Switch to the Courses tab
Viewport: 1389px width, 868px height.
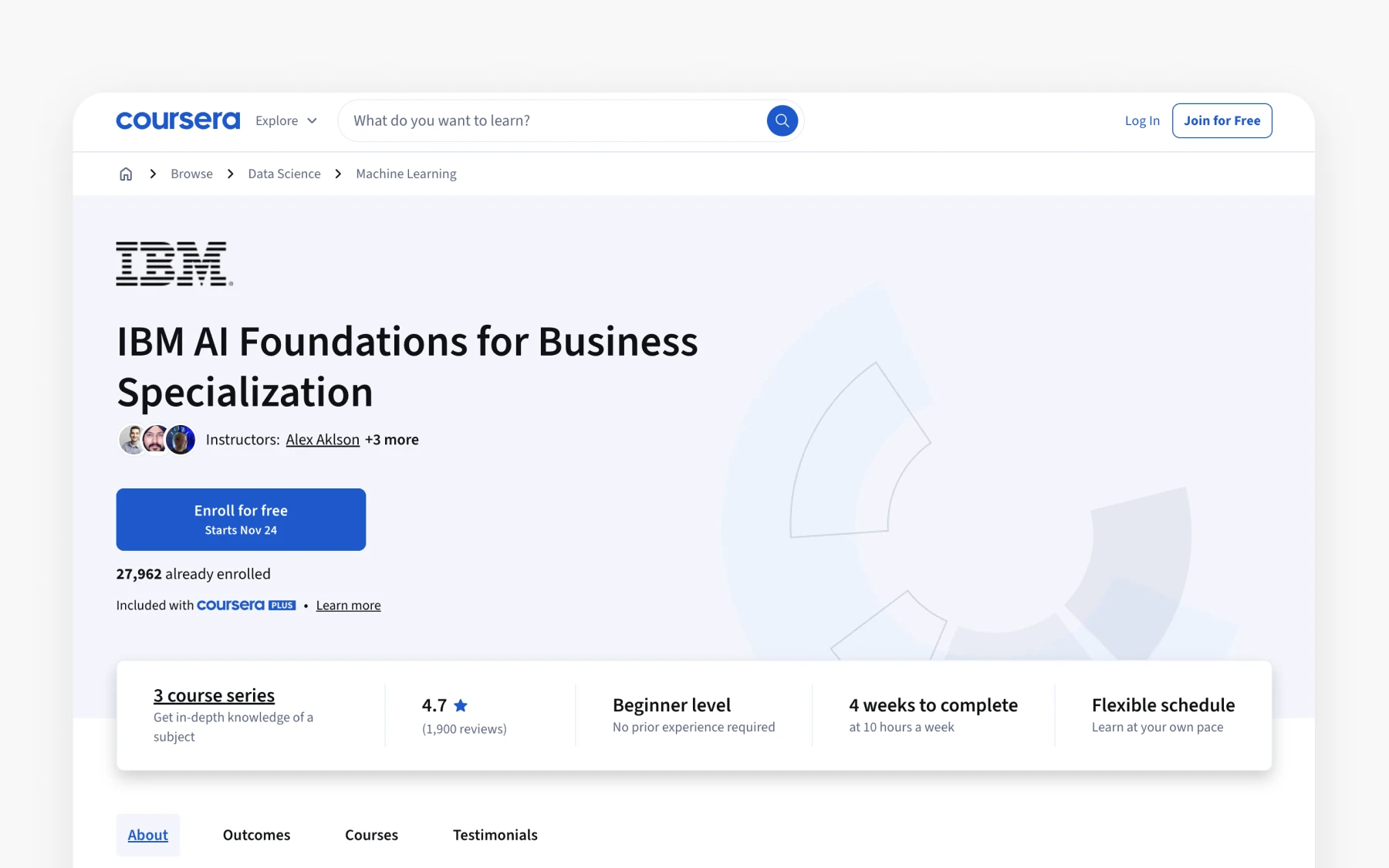[x=371, y=835]
